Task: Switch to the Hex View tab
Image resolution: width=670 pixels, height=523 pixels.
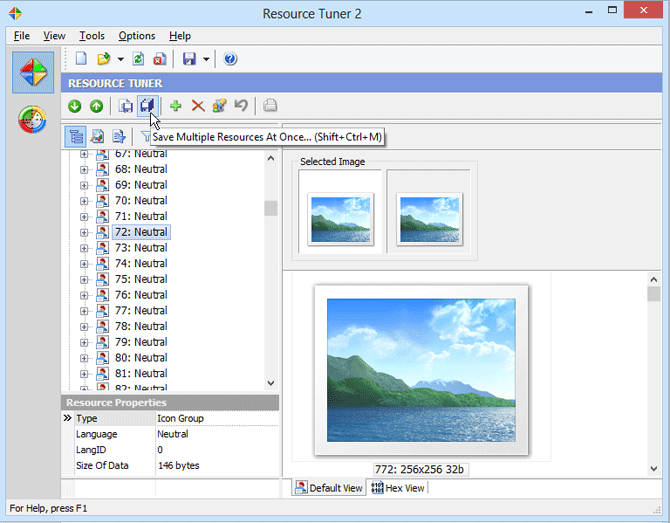Action: pos(398,488)
